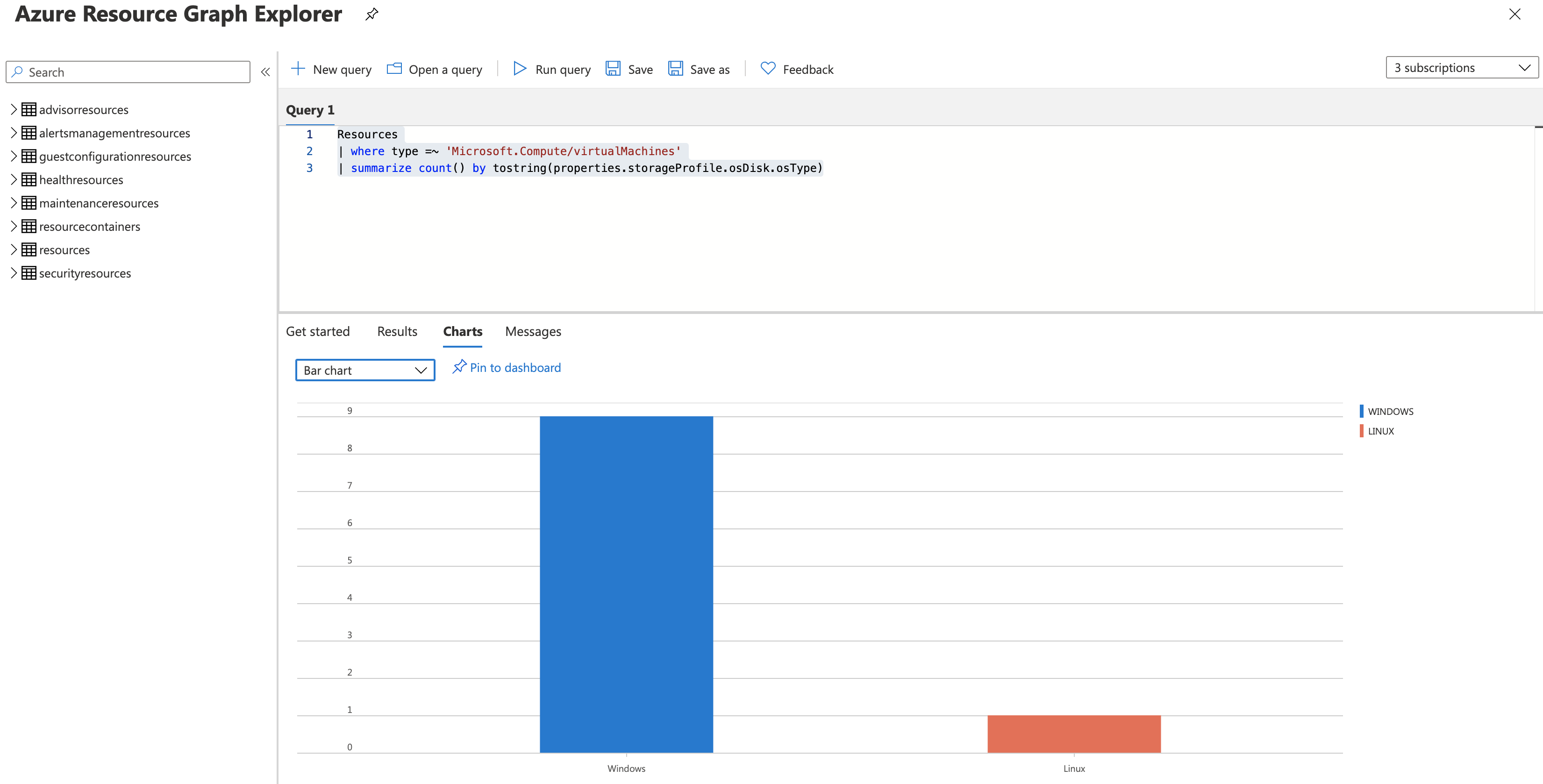Click the LINUX legend text
Image resolution: width=1543 pixels, height=784 pixels.
[1381, 431]
